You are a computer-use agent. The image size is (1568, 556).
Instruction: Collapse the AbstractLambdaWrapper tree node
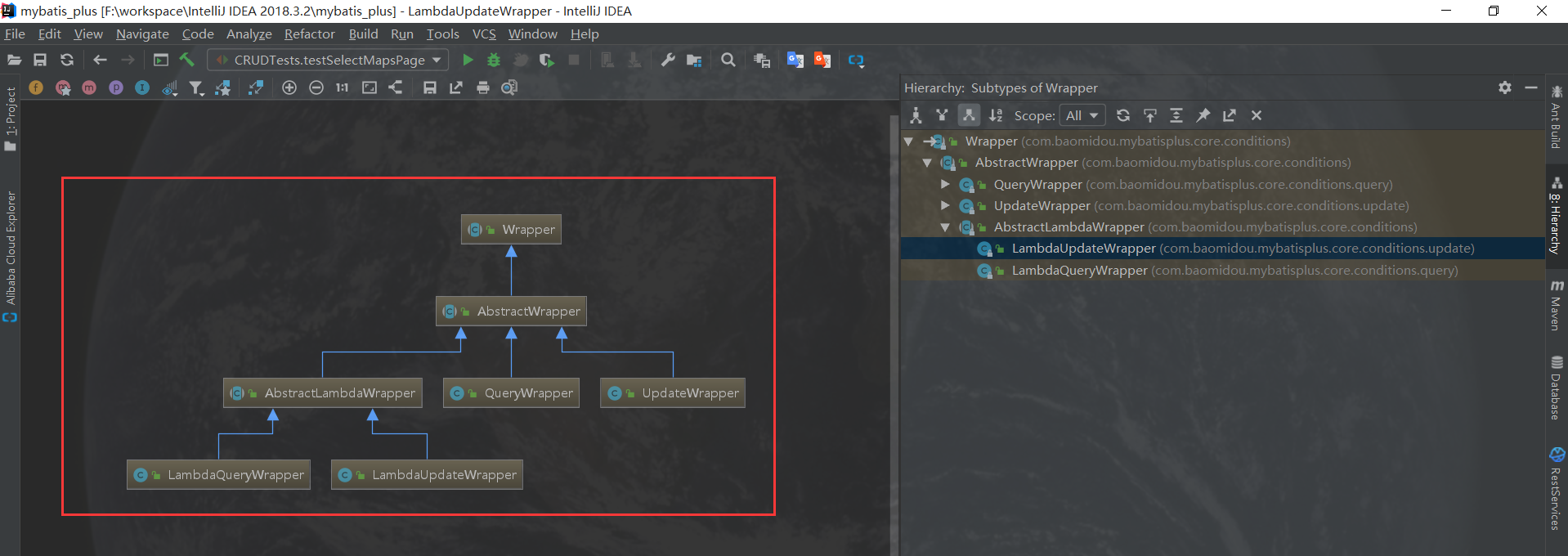point(945,227)
